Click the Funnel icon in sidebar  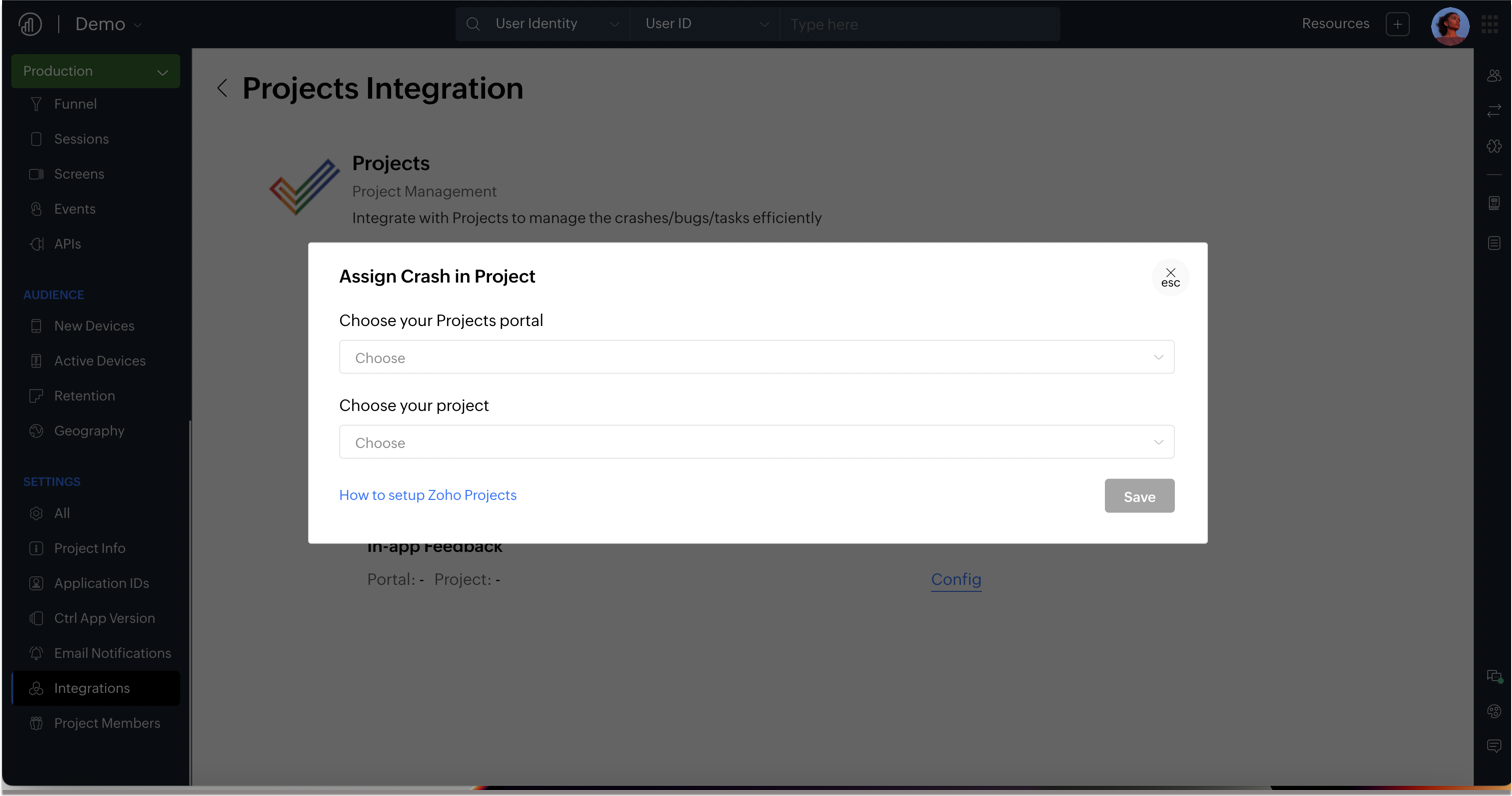point(36,104)
